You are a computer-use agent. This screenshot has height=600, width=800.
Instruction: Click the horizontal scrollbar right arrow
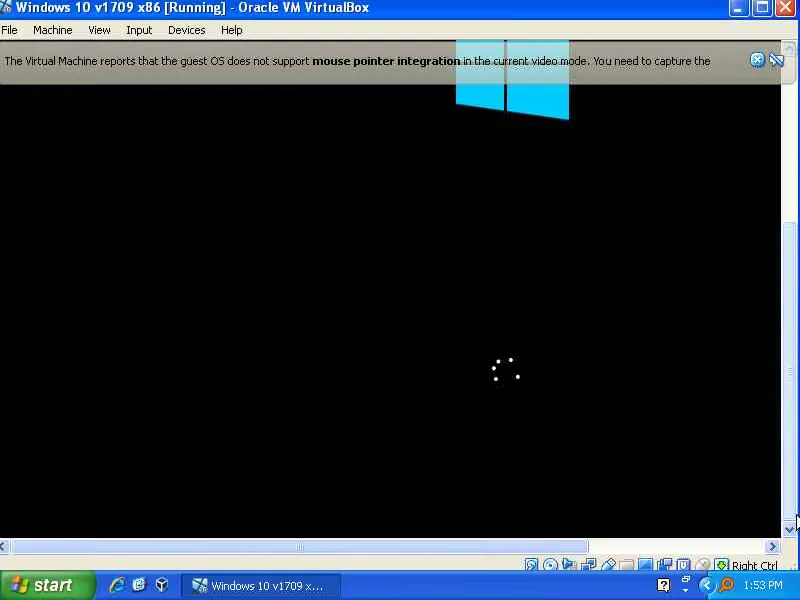[772, 547]
